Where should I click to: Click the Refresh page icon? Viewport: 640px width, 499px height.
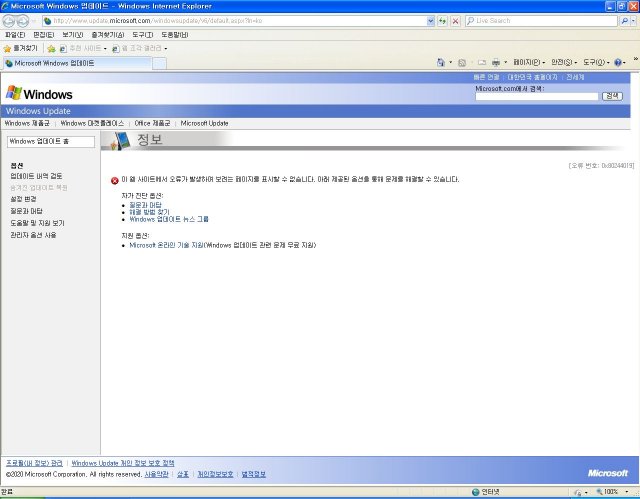[x=442, y=21]
